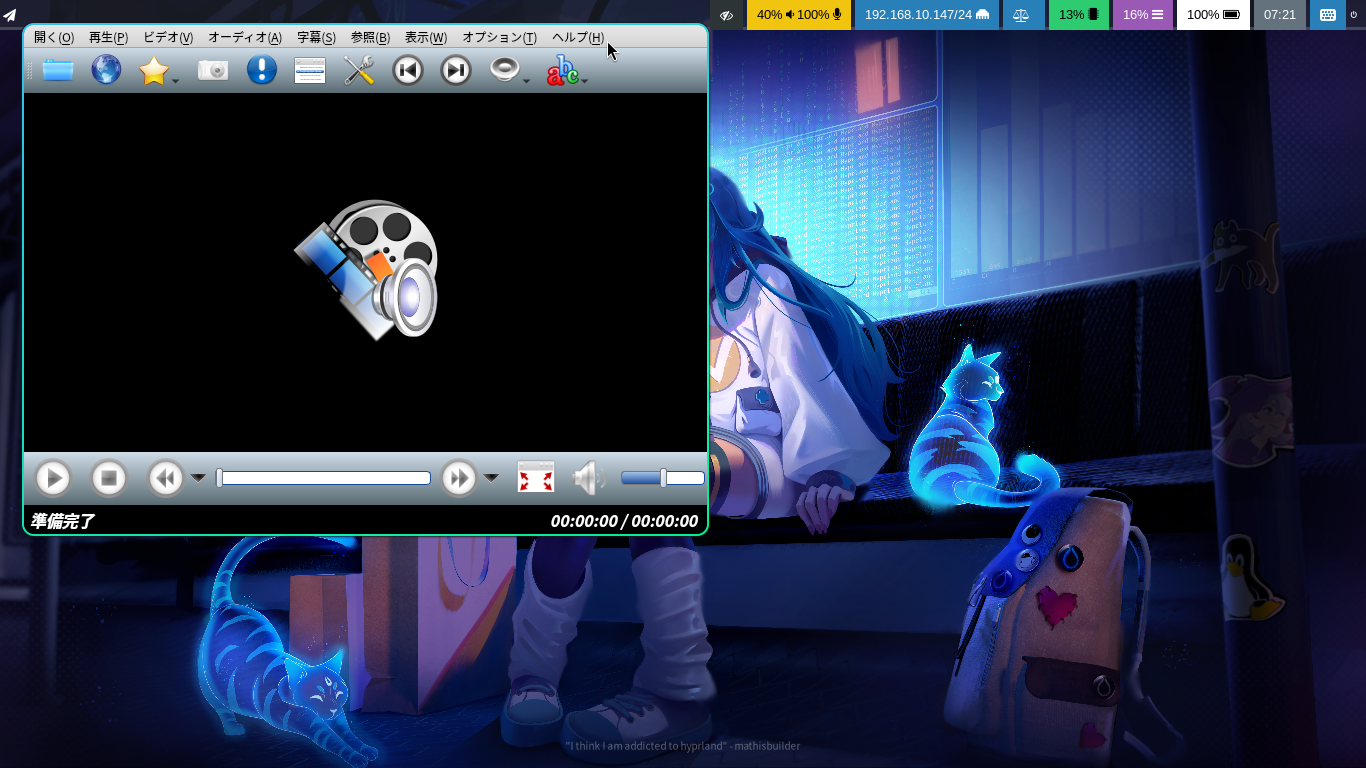
Task: Click the SMPlayer logo in video area
Action: pos(367,268)
